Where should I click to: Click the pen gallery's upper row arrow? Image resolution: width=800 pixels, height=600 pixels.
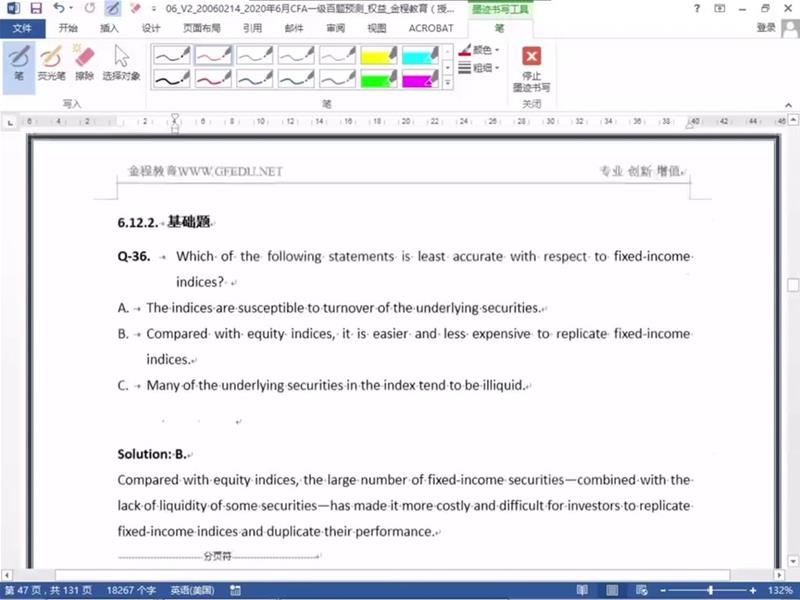447,52
